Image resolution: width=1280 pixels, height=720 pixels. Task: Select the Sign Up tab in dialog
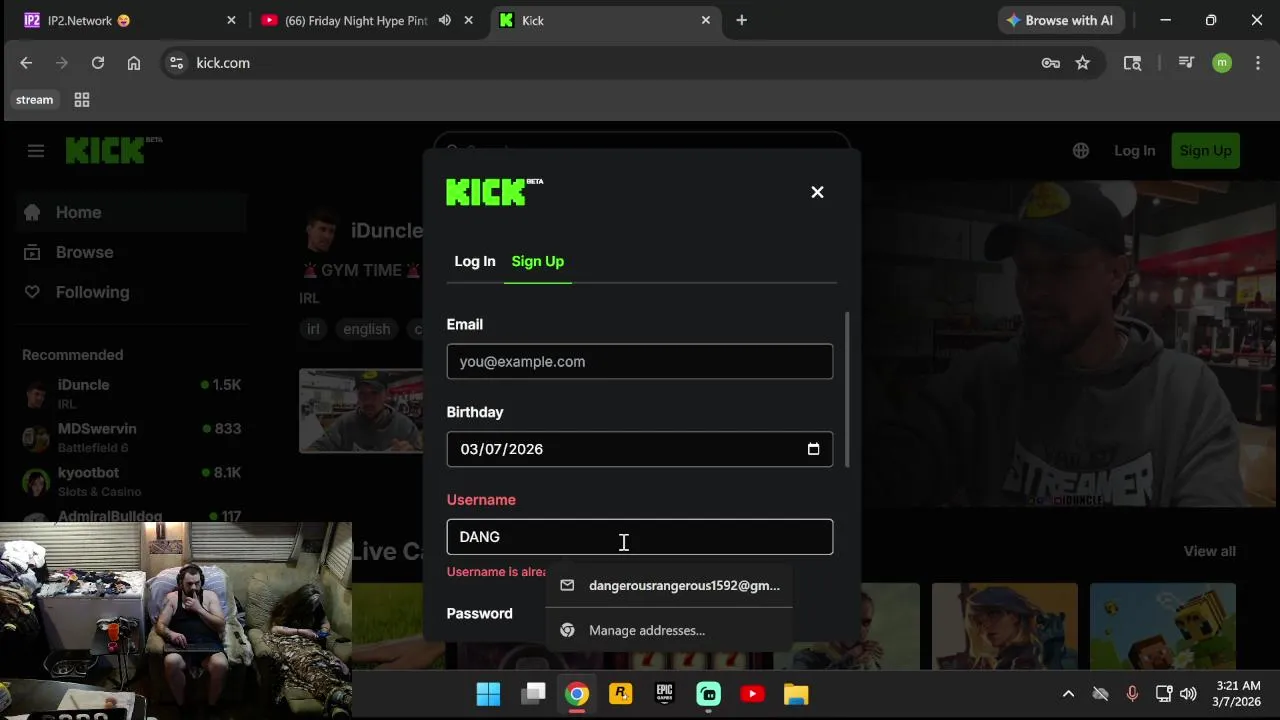[x=538, y=261]
